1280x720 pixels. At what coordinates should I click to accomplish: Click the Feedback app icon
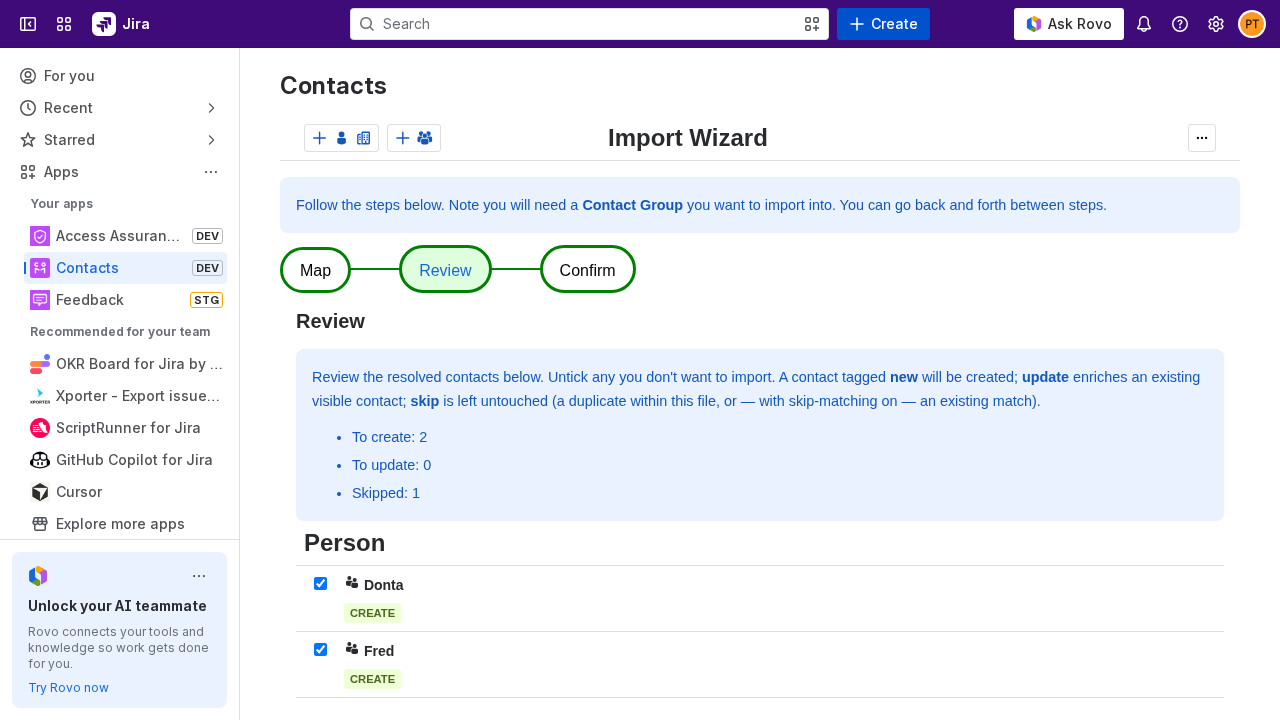pos(40,300)
